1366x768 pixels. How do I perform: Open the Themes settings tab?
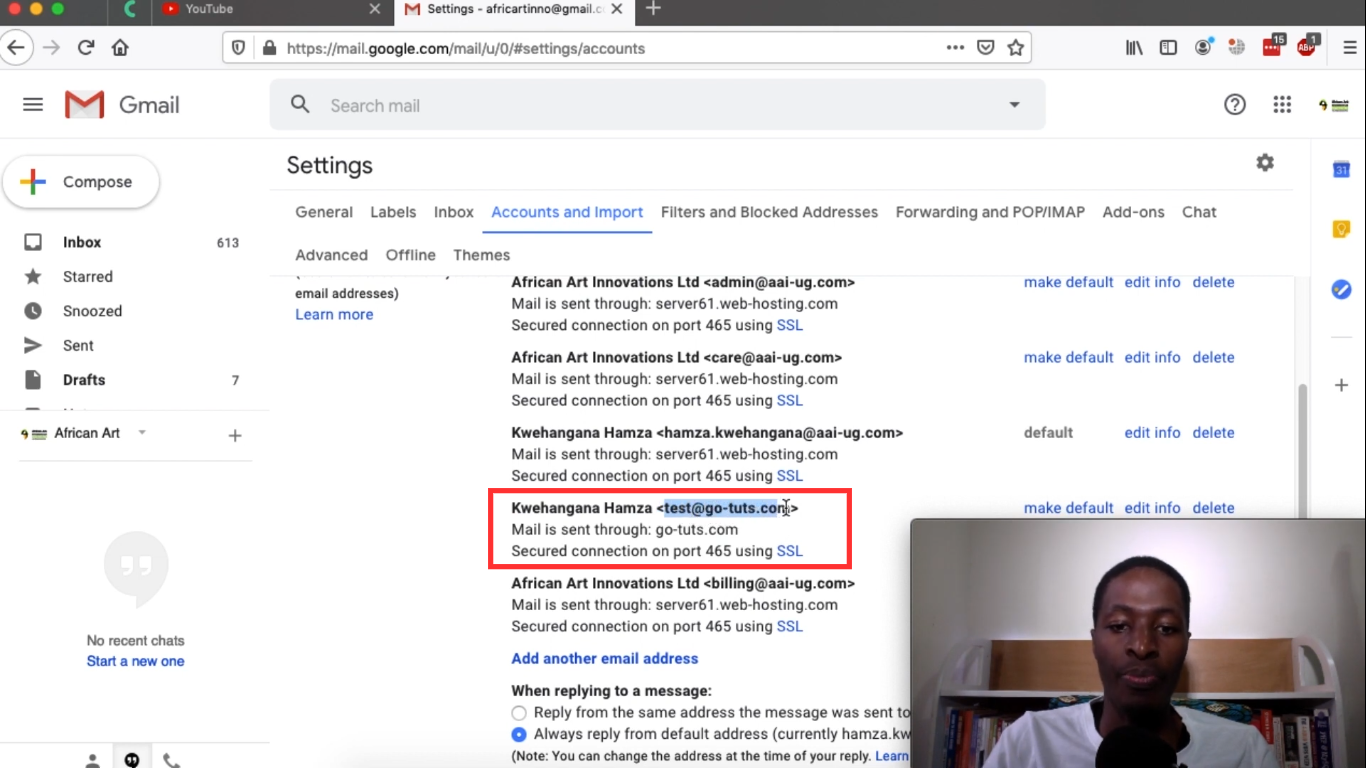click(x=481, y=255)
